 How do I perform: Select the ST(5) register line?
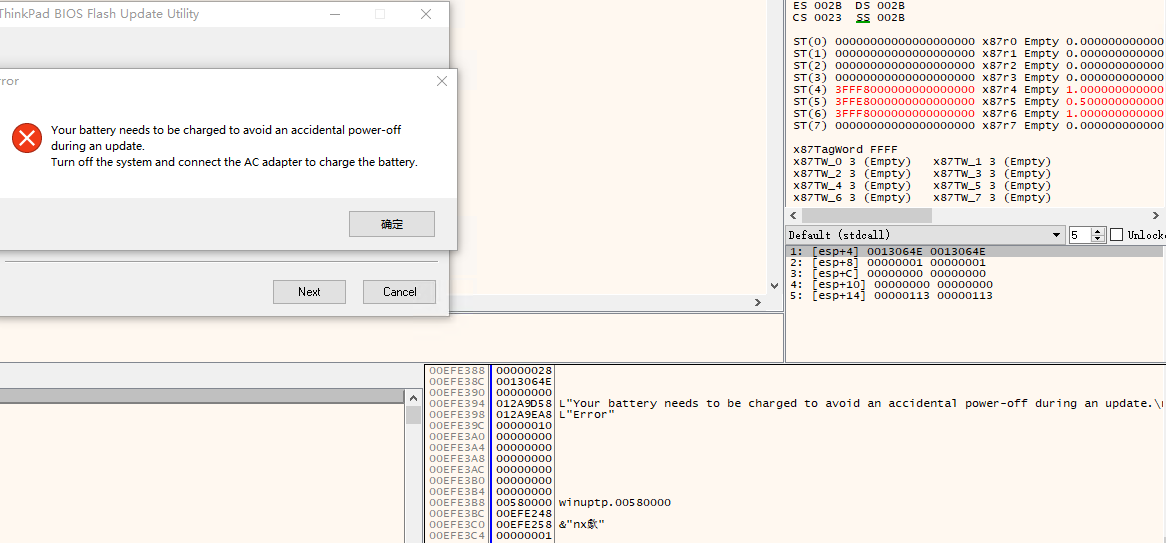click(x=978, y=101)
